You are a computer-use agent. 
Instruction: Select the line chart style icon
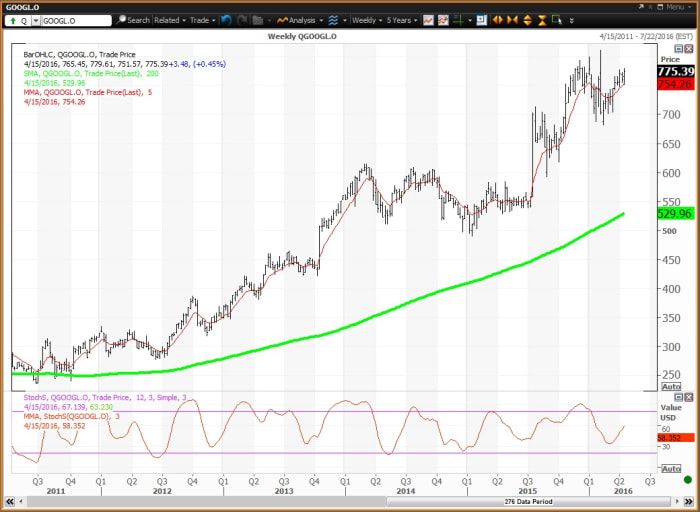tap(428, 20)
